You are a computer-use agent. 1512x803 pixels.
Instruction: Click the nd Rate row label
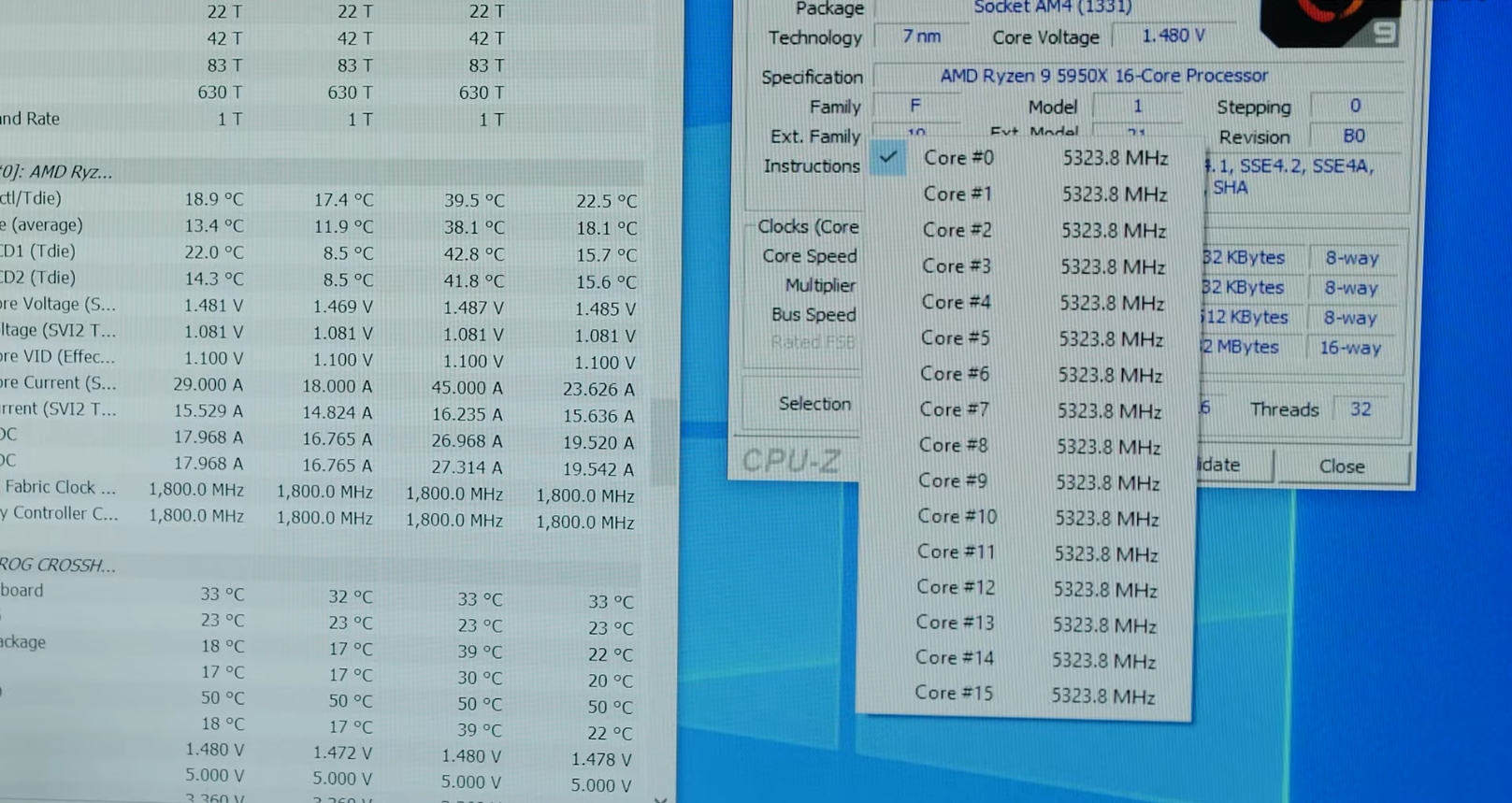30,119
